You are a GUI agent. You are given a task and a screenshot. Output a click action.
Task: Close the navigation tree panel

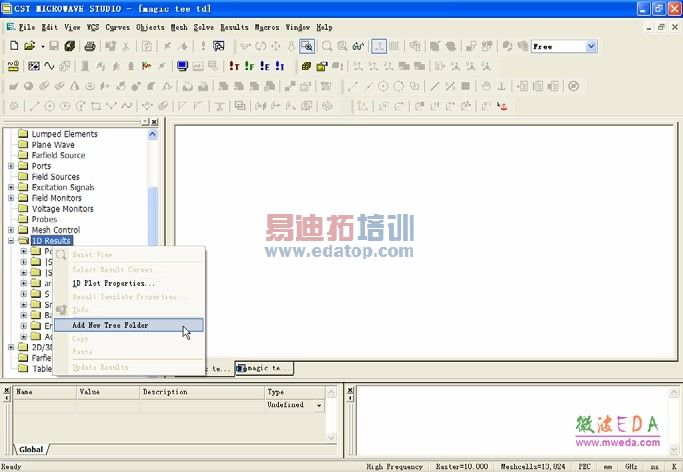154,122
